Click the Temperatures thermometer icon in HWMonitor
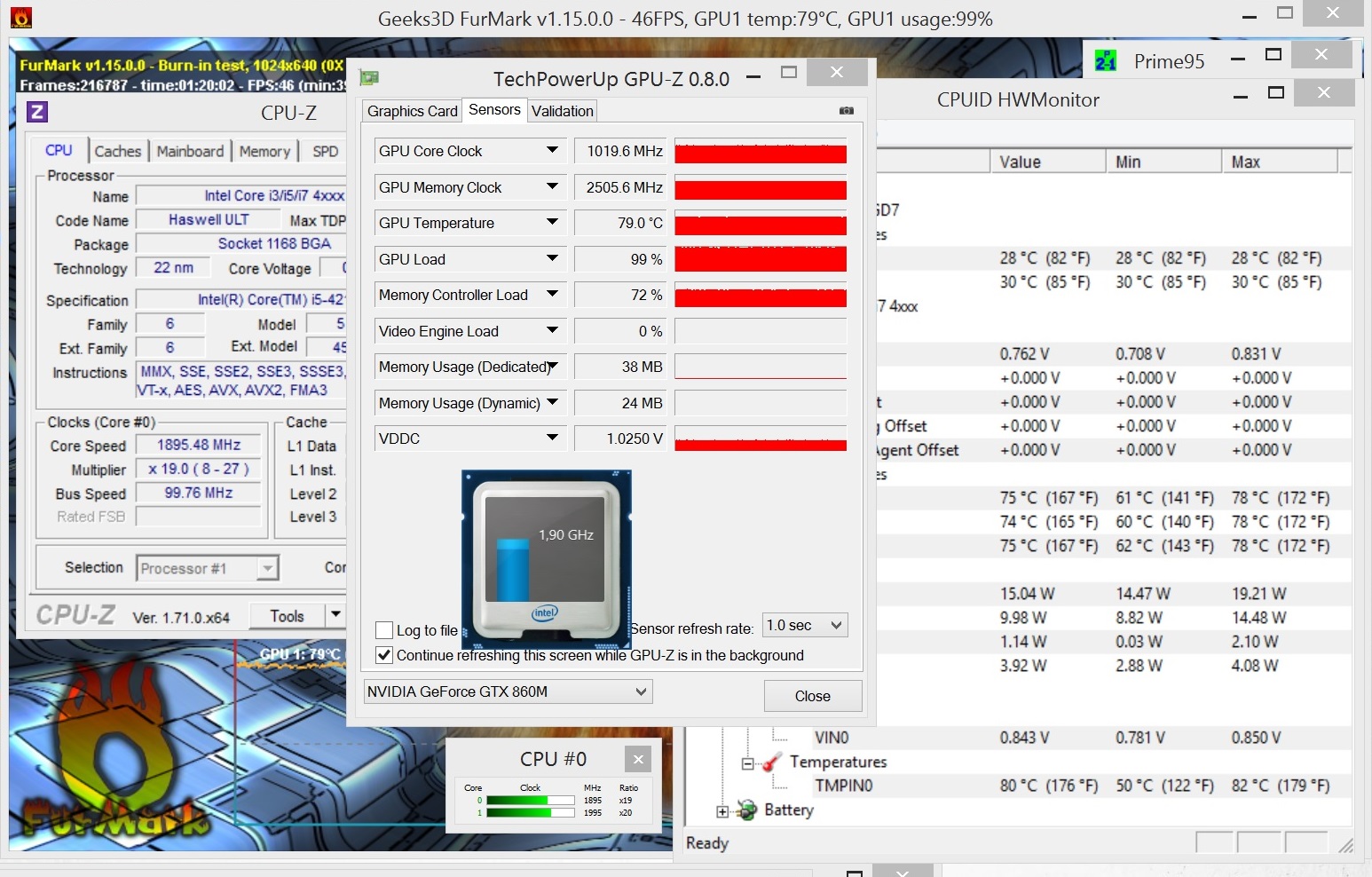This screenshot has width=1372, height=877. 772,762
